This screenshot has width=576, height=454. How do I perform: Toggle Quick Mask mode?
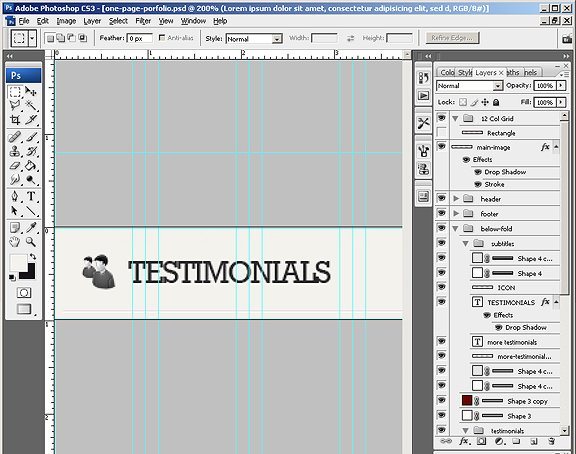(x=24, y=293)
